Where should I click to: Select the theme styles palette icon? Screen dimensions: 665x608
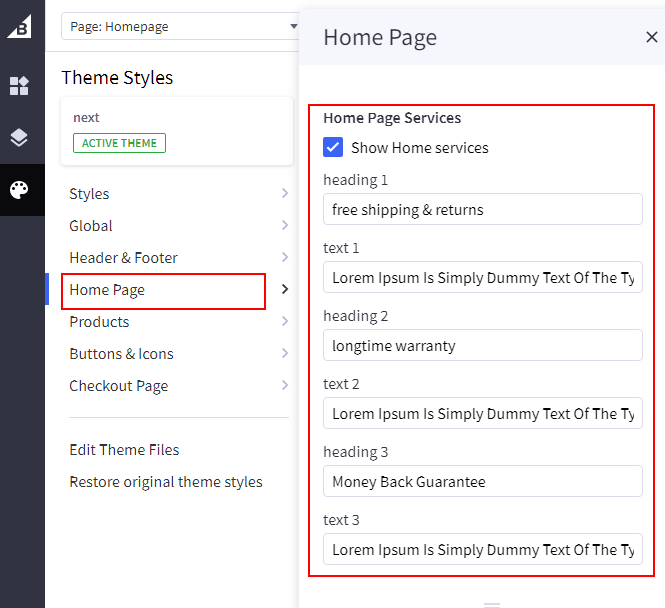tap(20, 190)
